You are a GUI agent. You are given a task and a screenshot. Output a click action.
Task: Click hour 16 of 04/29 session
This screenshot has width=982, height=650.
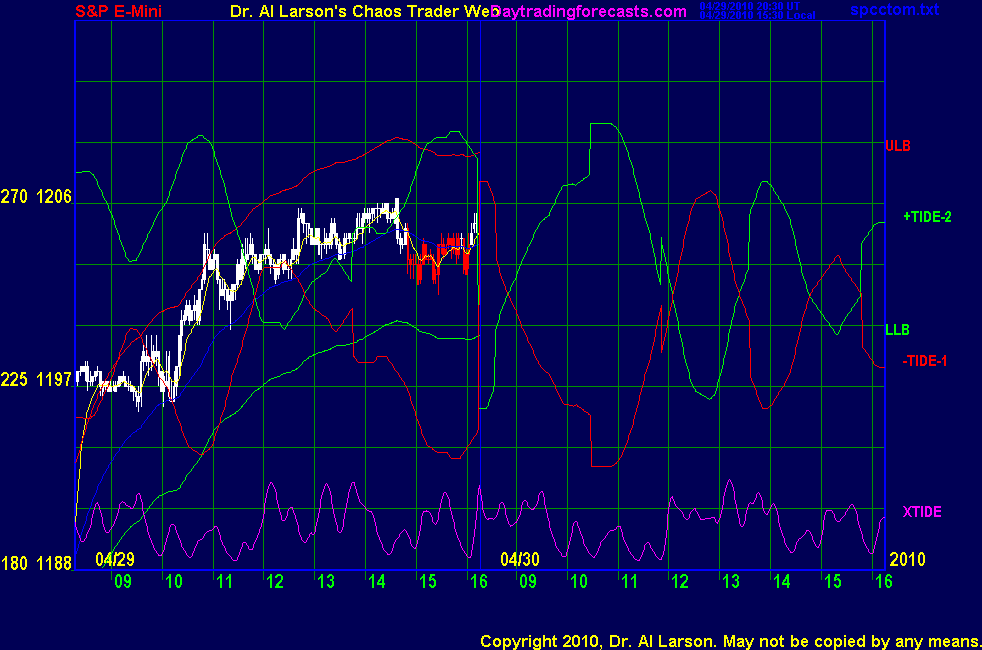tap(478, 582)
